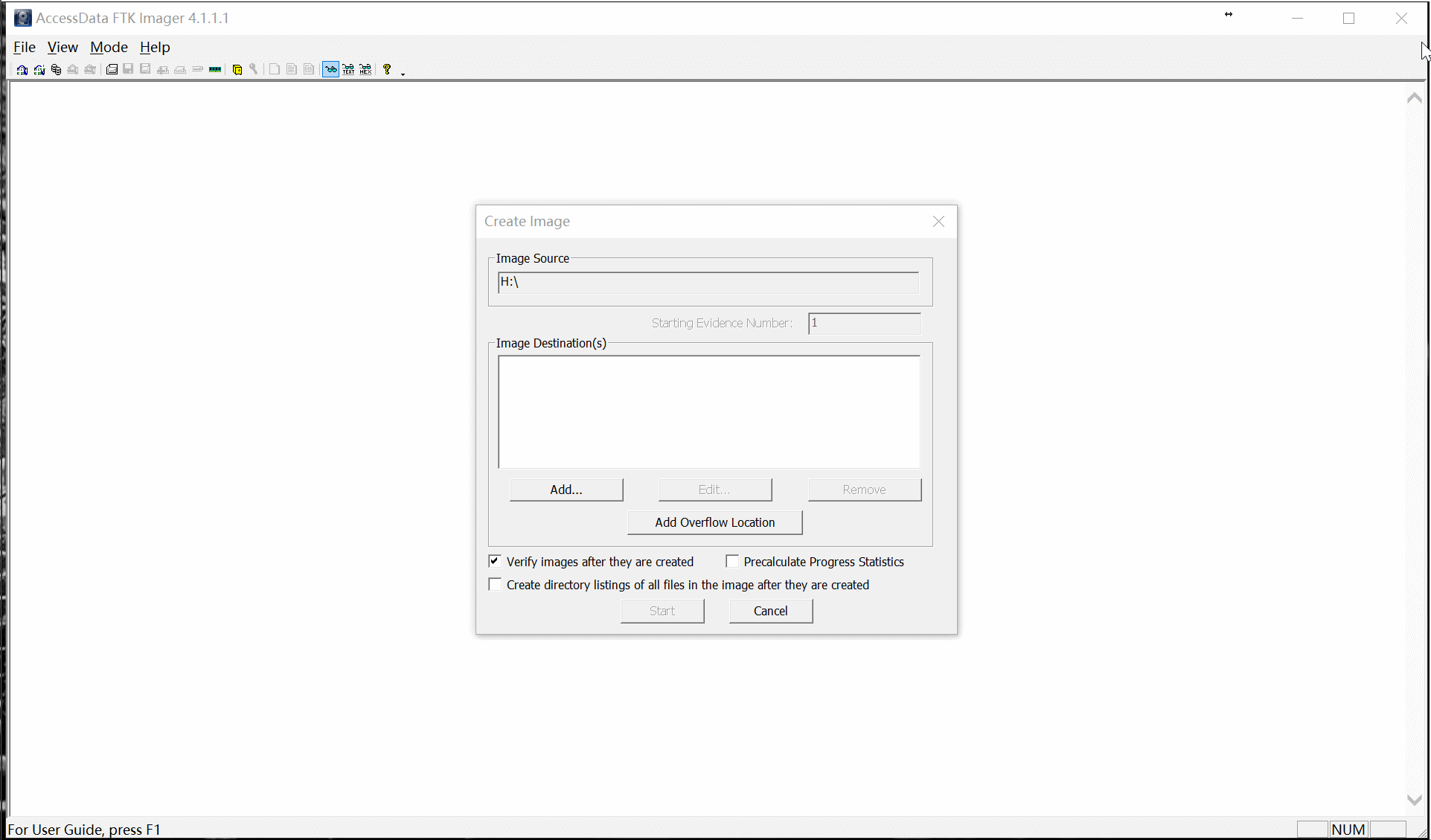Click the help question mark icon
This screenshot has width=1431, height=840.
(387, 68)
